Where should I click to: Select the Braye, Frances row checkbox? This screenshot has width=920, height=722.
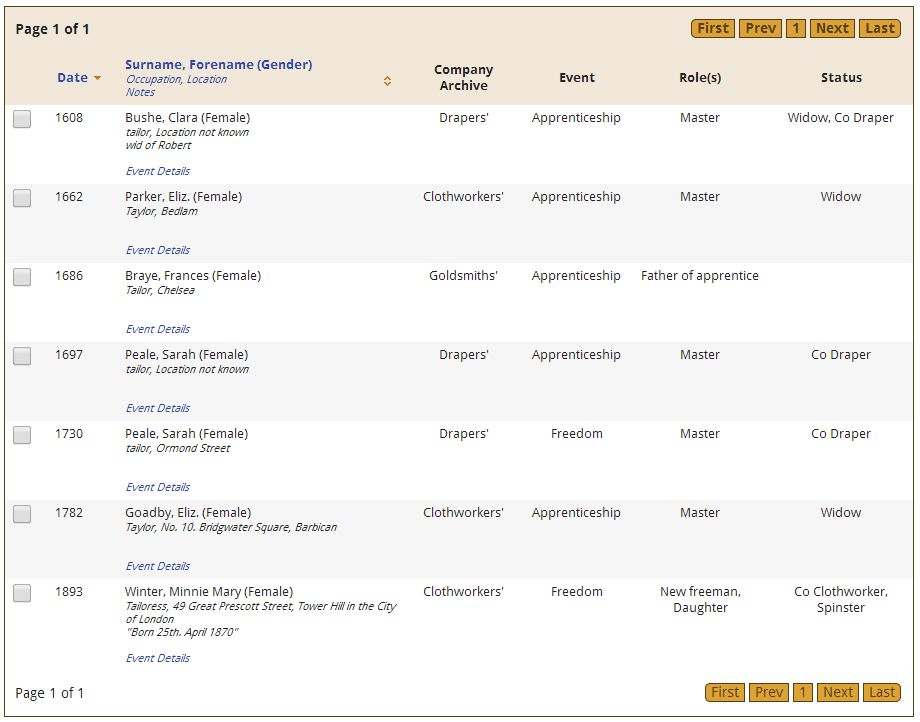pyautogui.click(x=22, y=278)
